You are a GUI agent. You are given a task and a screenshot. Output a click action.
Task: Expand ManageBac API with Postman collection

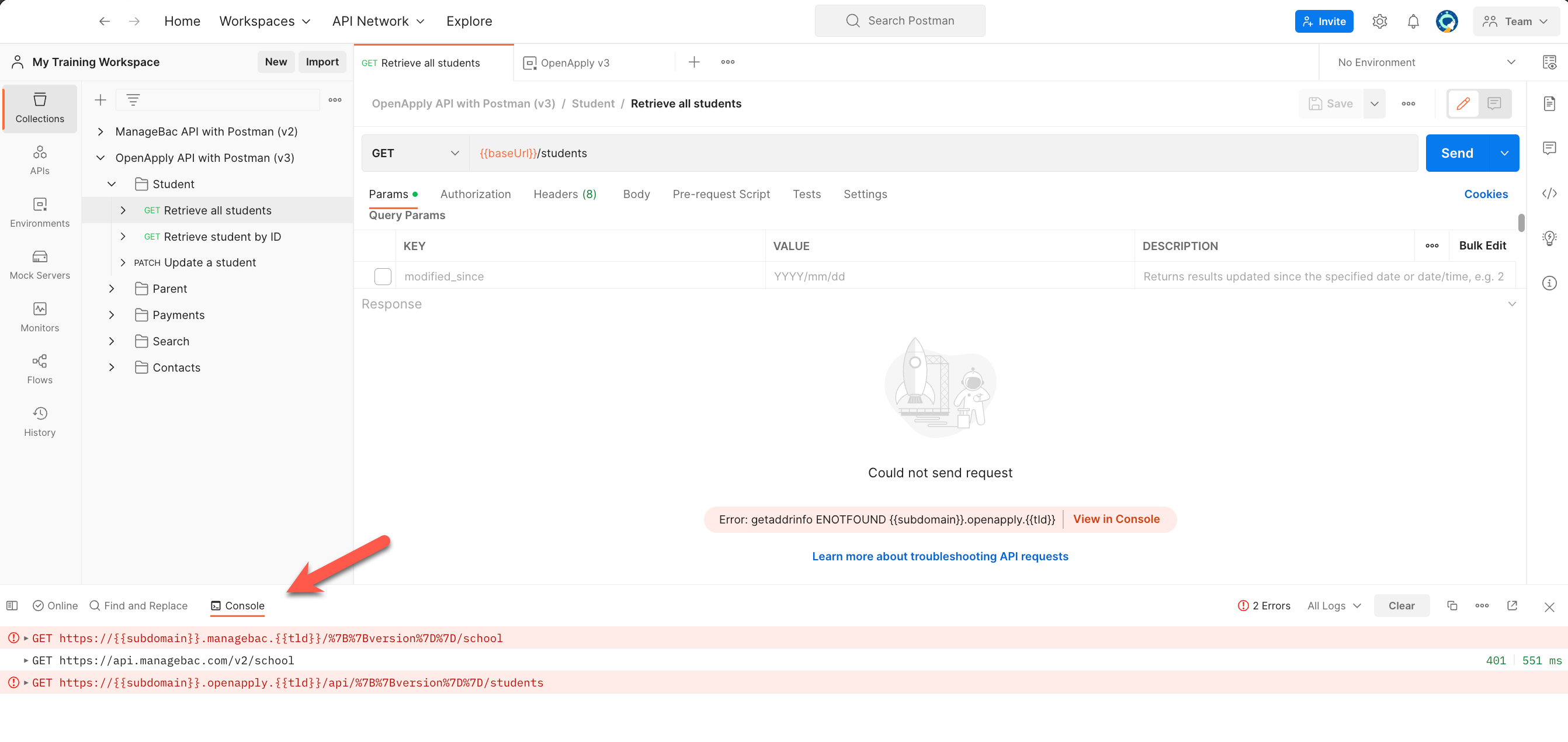(x=100, y=131)
